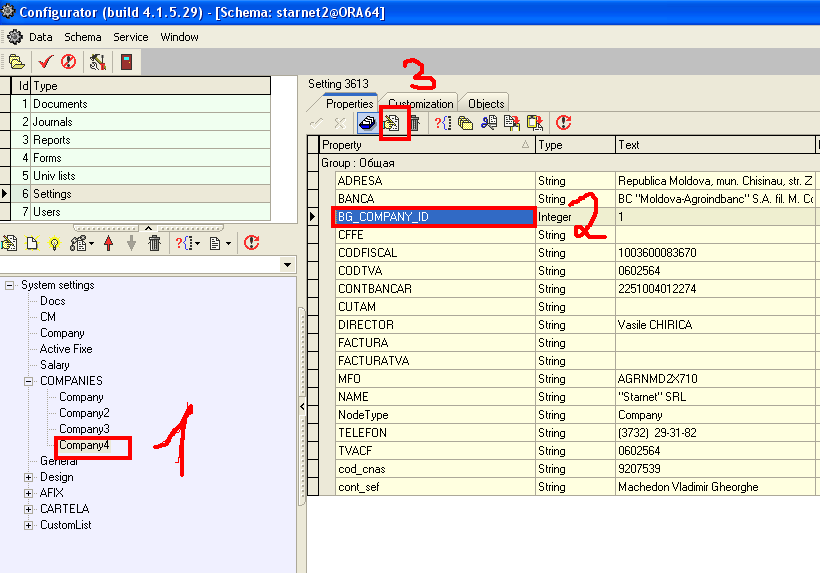Image resolution: width=820 pixels, height=573 pixels.
Task: Select Company2 under COMPANIES
Action: coord(84,413)
